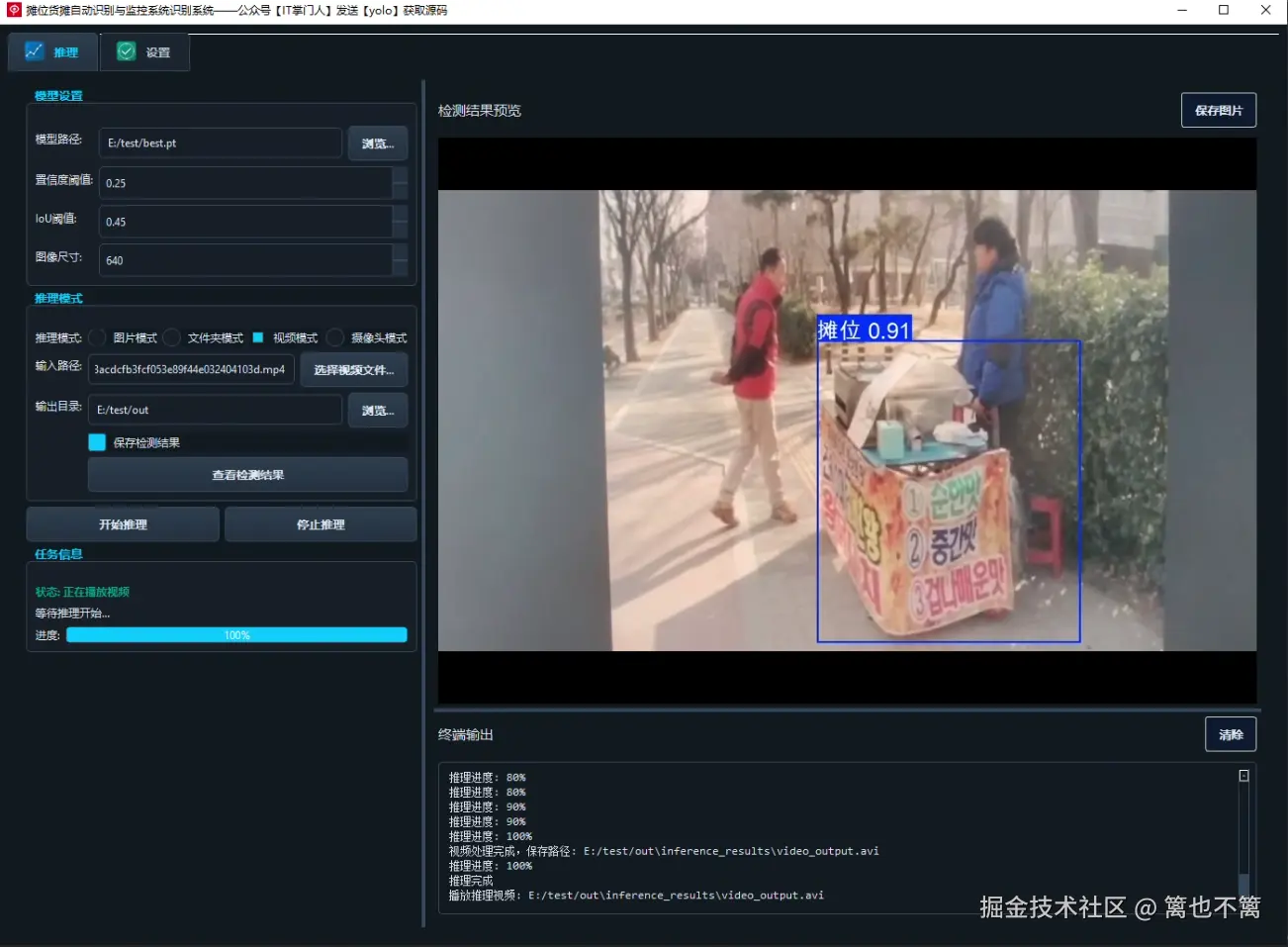Switch to the 推理 tab
1288x947 pixels.
tap(53, 52)
